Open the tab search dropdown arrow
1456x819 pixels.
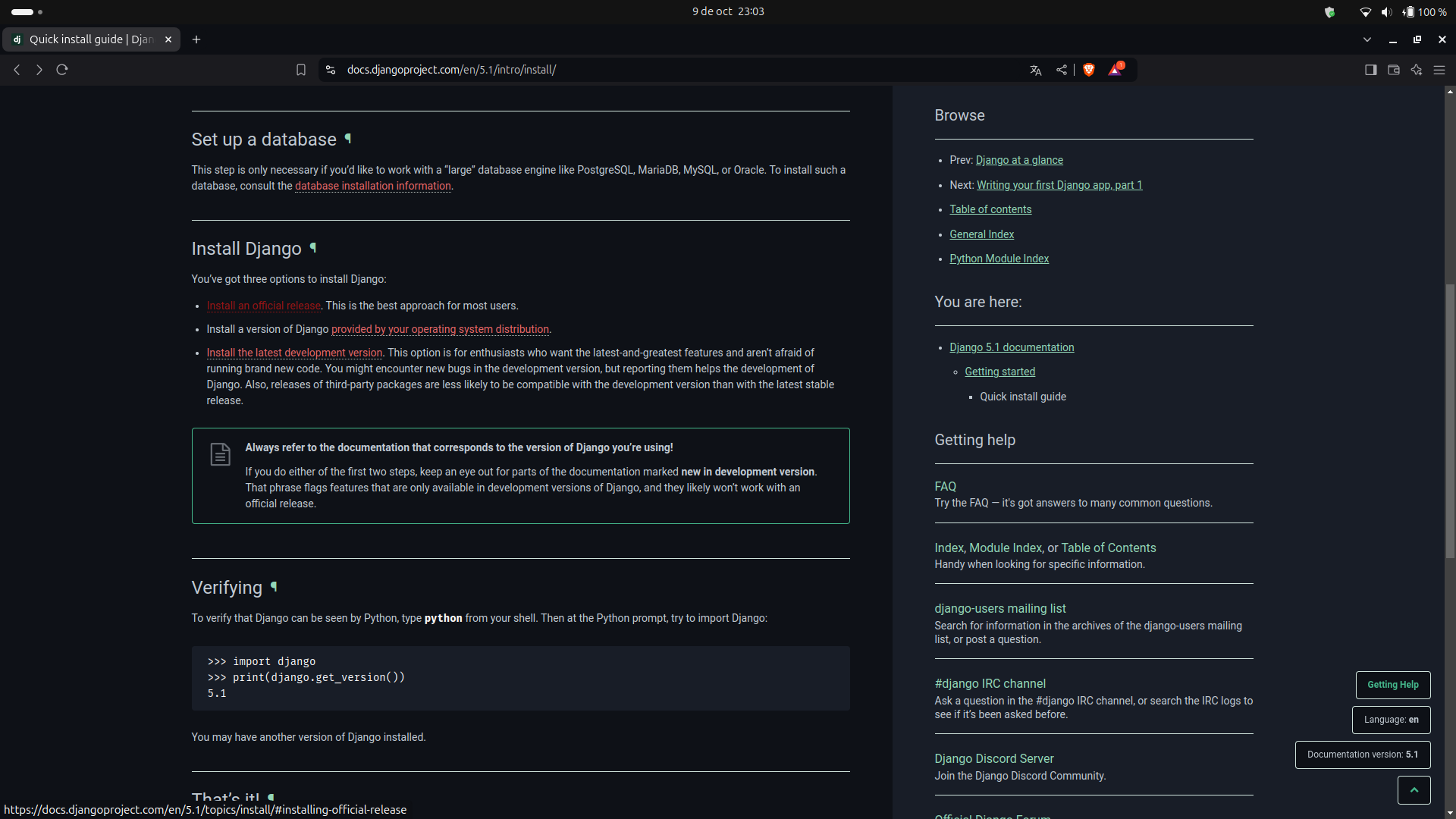tap(1367, 39)
